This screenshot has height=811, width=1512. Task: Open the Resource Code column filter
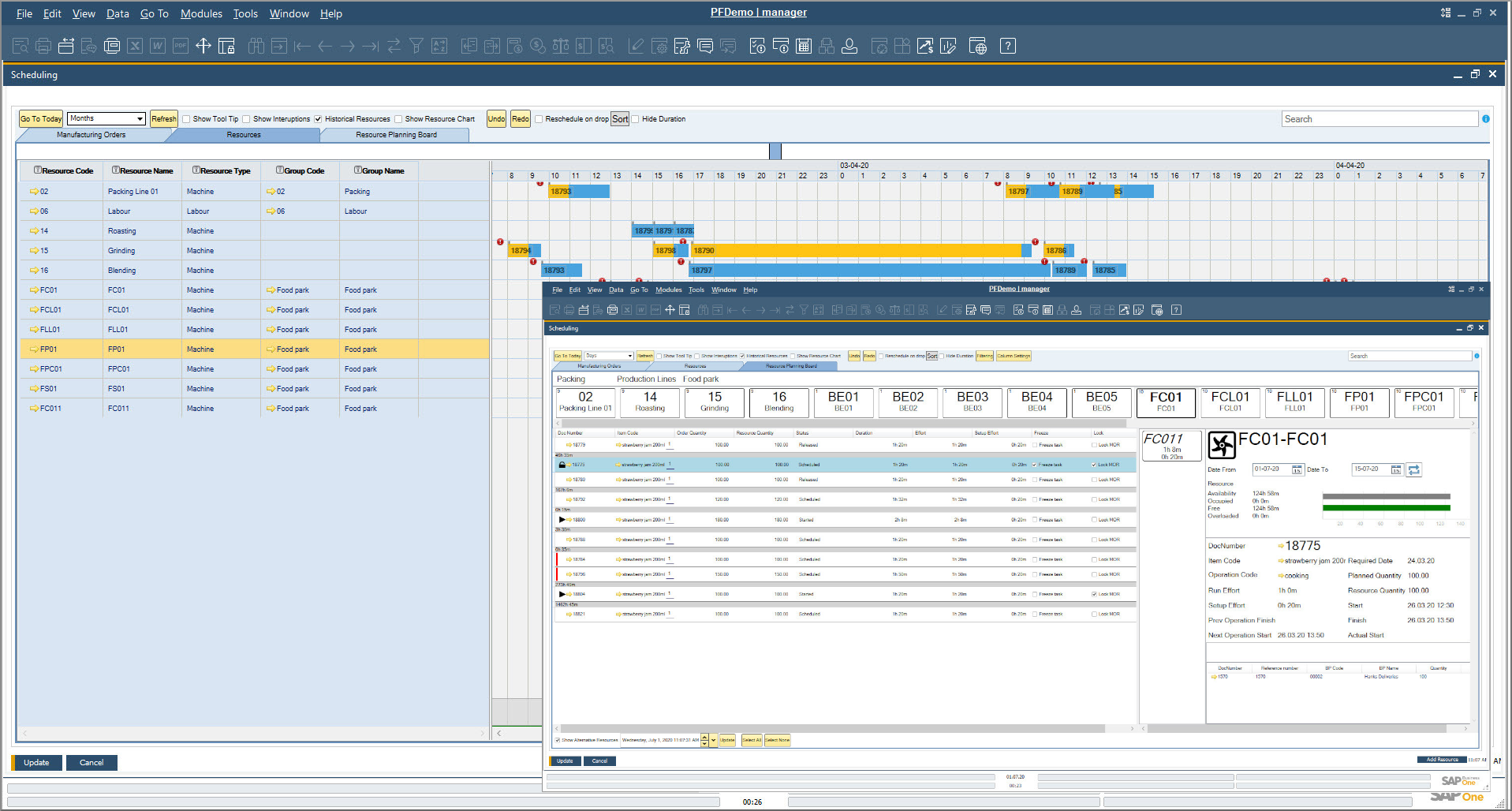(x=37, y=170)
